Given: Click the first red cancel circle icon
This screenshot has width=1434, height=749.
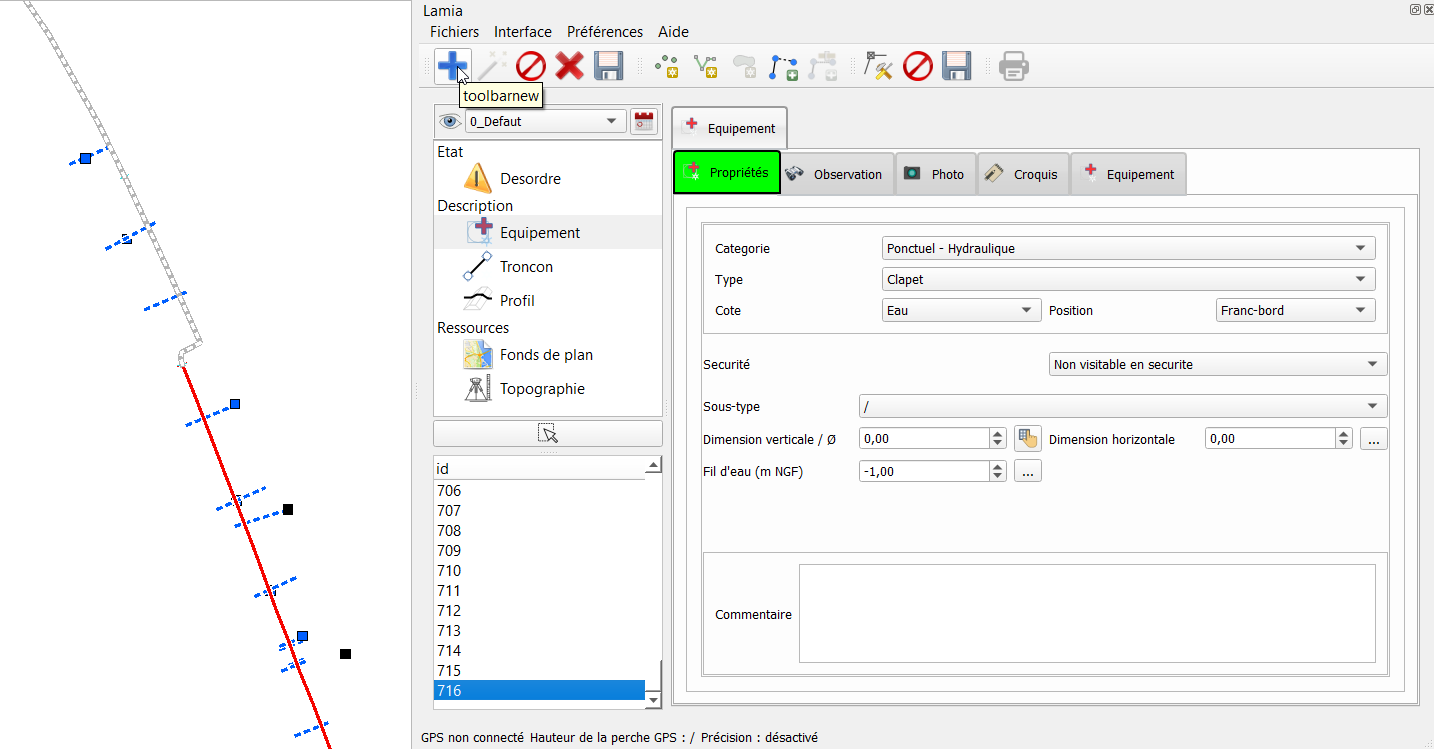Looking at the screenshot, I should [530, 66].
